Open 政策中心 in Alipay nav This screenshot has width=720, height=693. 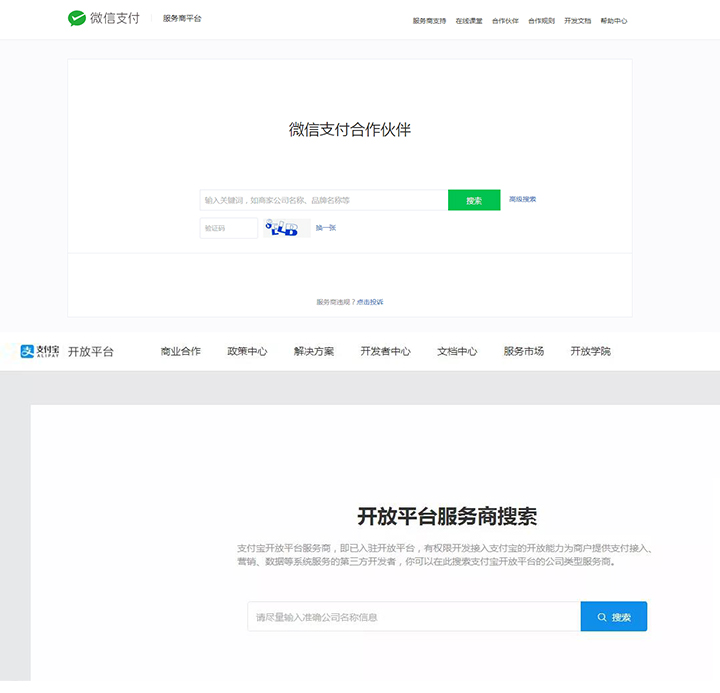pyautogui.click(x=248, y=351)
